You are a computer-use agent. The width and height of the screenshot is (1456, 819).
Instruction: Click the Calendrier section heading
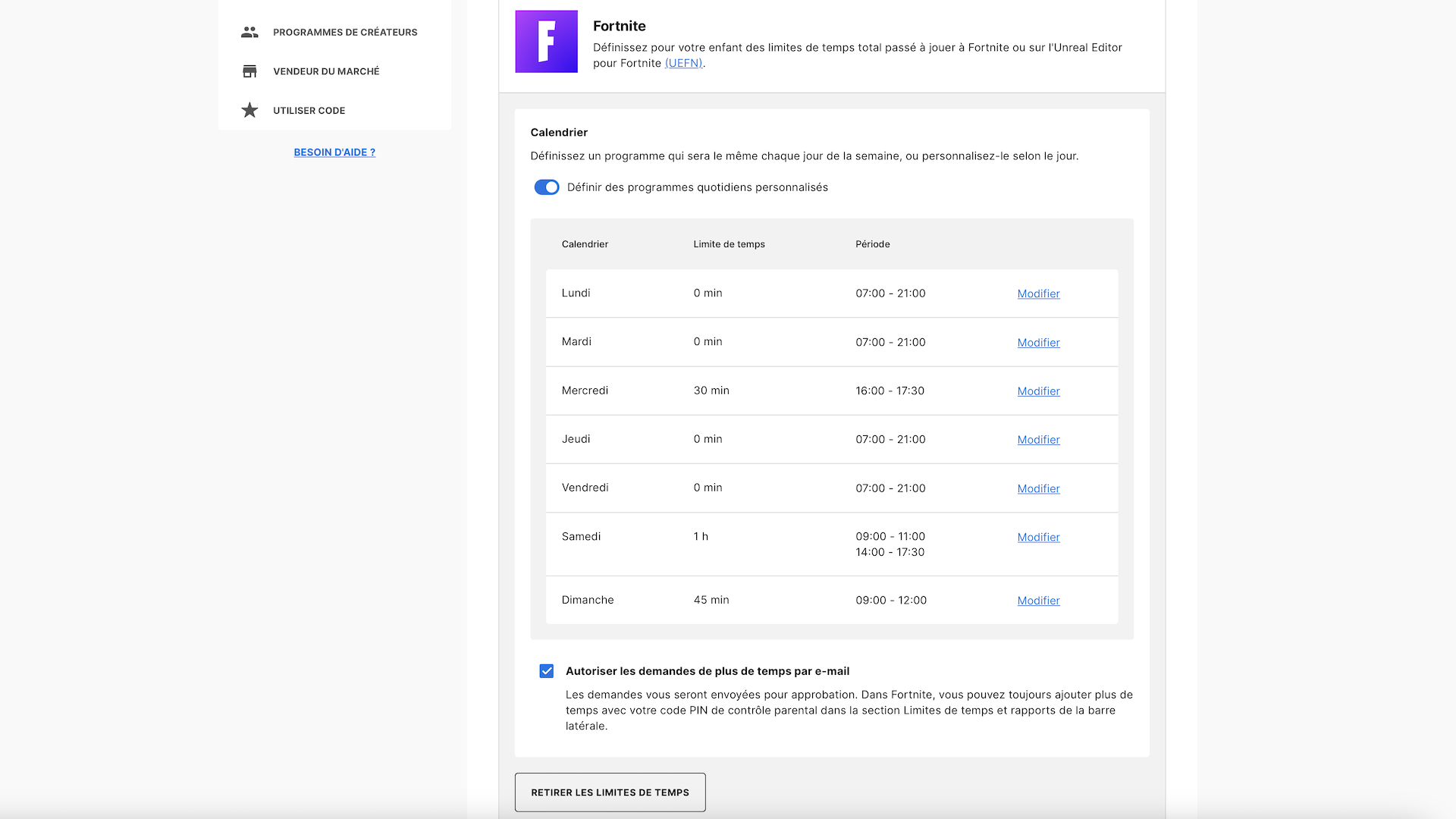559,133
